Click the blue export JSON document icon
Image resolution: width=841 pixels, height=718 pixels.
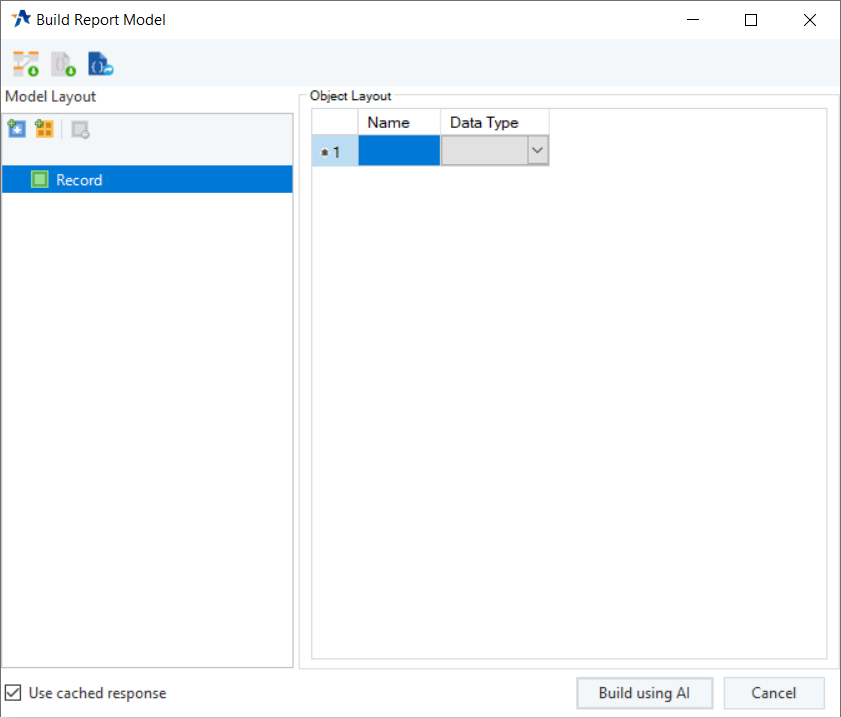[x=101, y=65]
